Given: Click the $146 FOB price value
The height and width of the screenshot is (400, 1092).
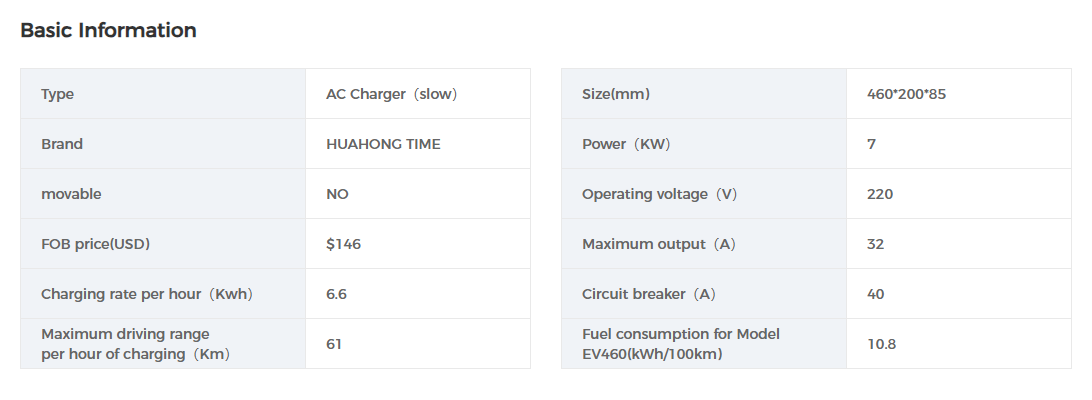Looking at the screenshot, I should click(x=343, y=244).
